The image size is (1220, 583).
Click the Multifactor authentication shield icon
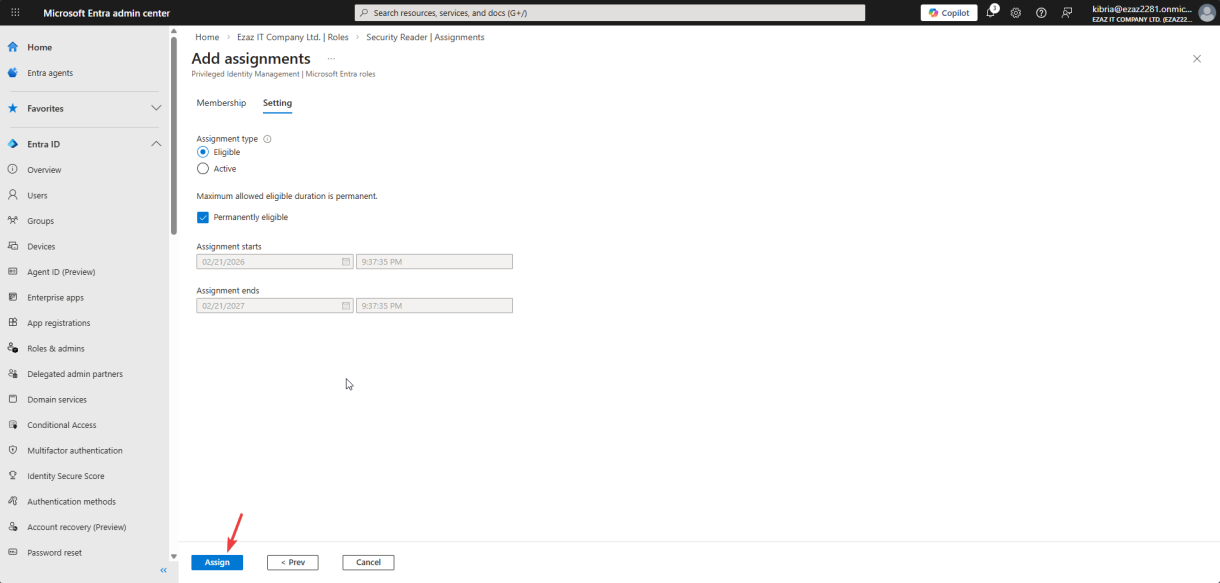(13, 450)
